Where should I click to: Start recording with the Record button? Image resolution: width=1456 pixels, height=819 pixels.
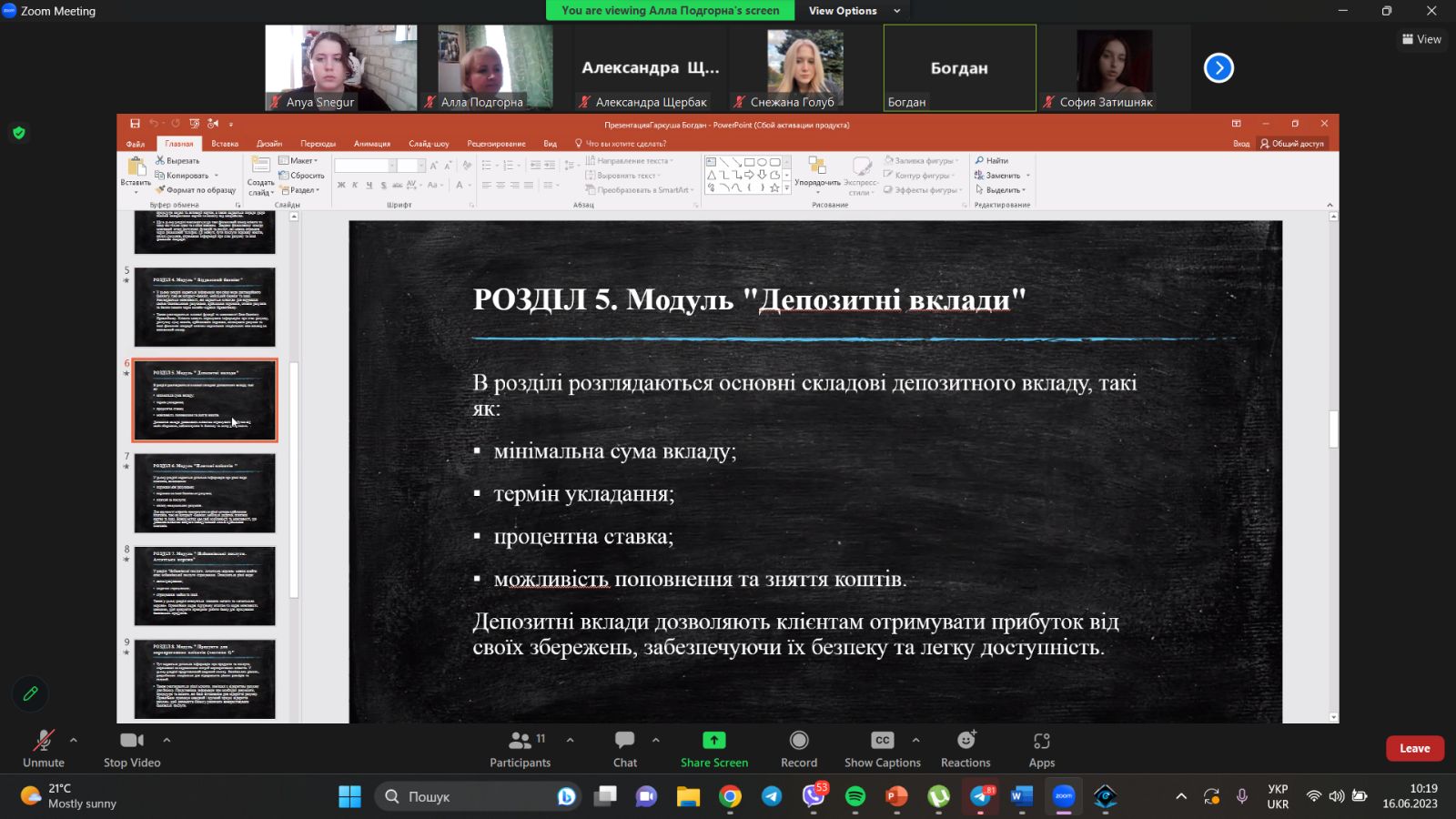798,748
